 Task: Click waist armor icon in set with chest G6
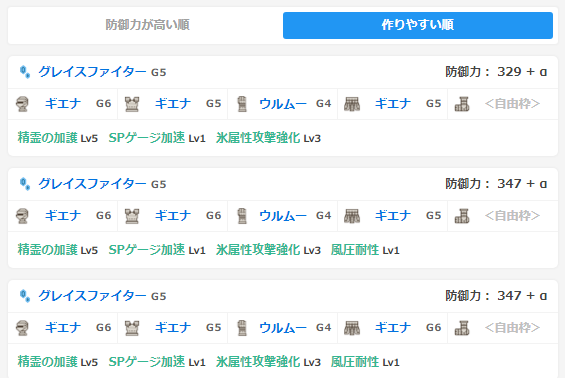click(x=352, y=216)
